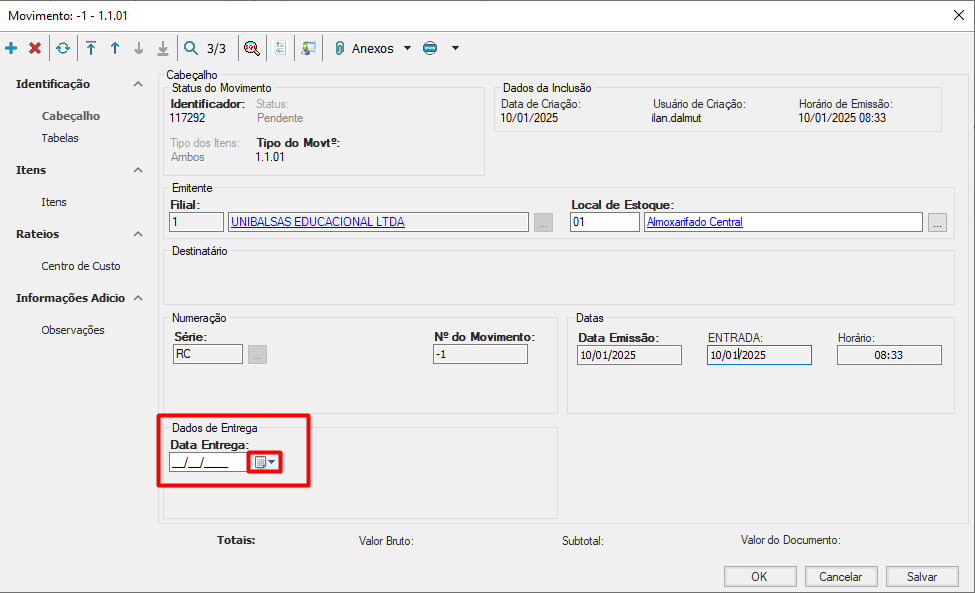Click the refresh icon in toolbar
This screenshot has width=975, height=593.
63,48
